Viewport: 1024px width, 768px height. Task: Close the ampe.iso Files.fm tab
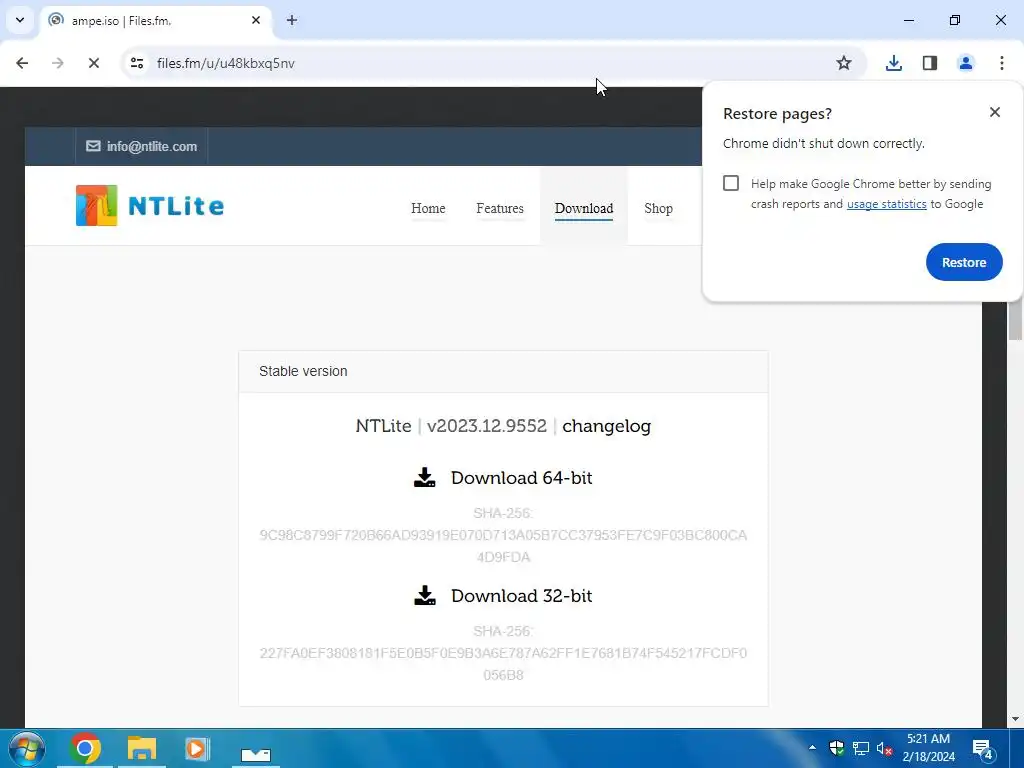(256, 20)
